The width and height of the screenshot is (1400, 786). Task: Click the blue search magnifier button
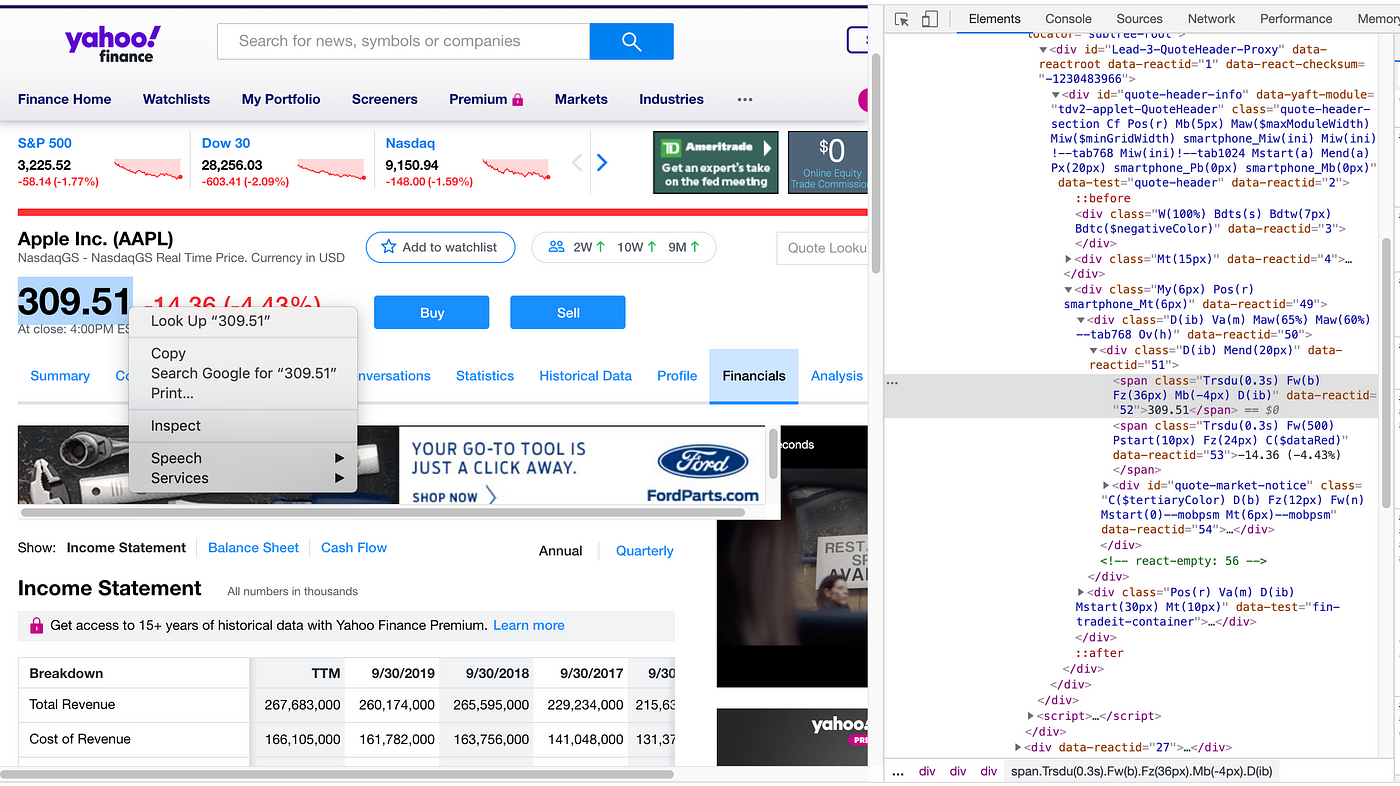click(631, 41)
